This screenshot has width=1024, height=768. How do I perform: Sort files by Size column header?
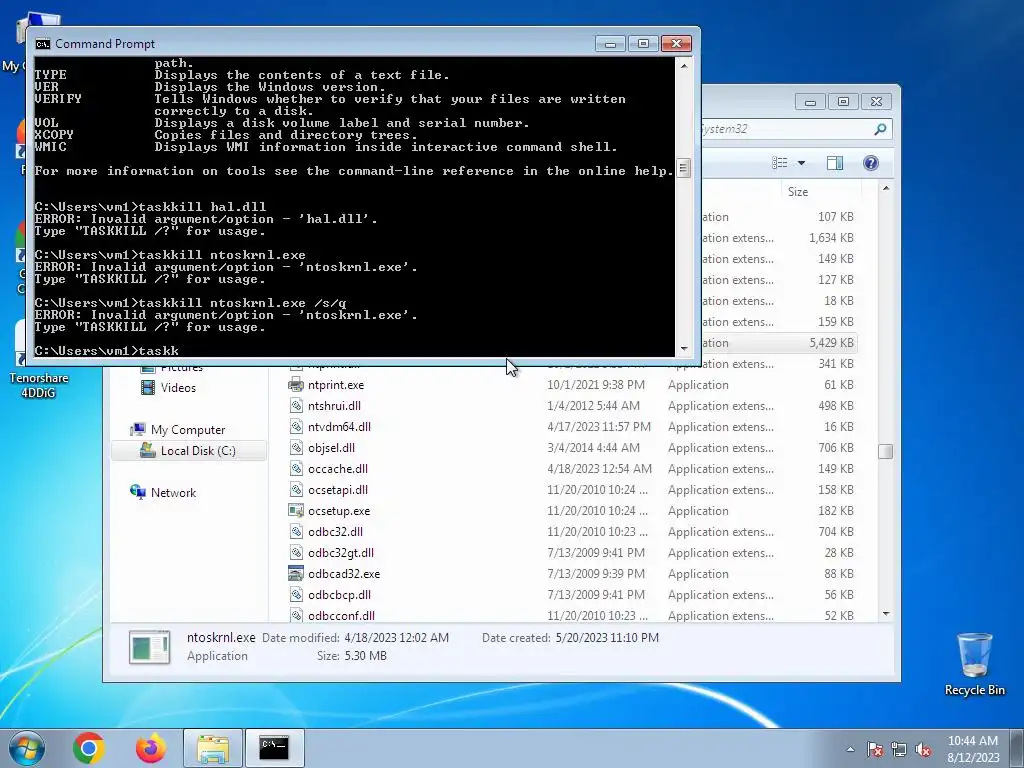798,192
